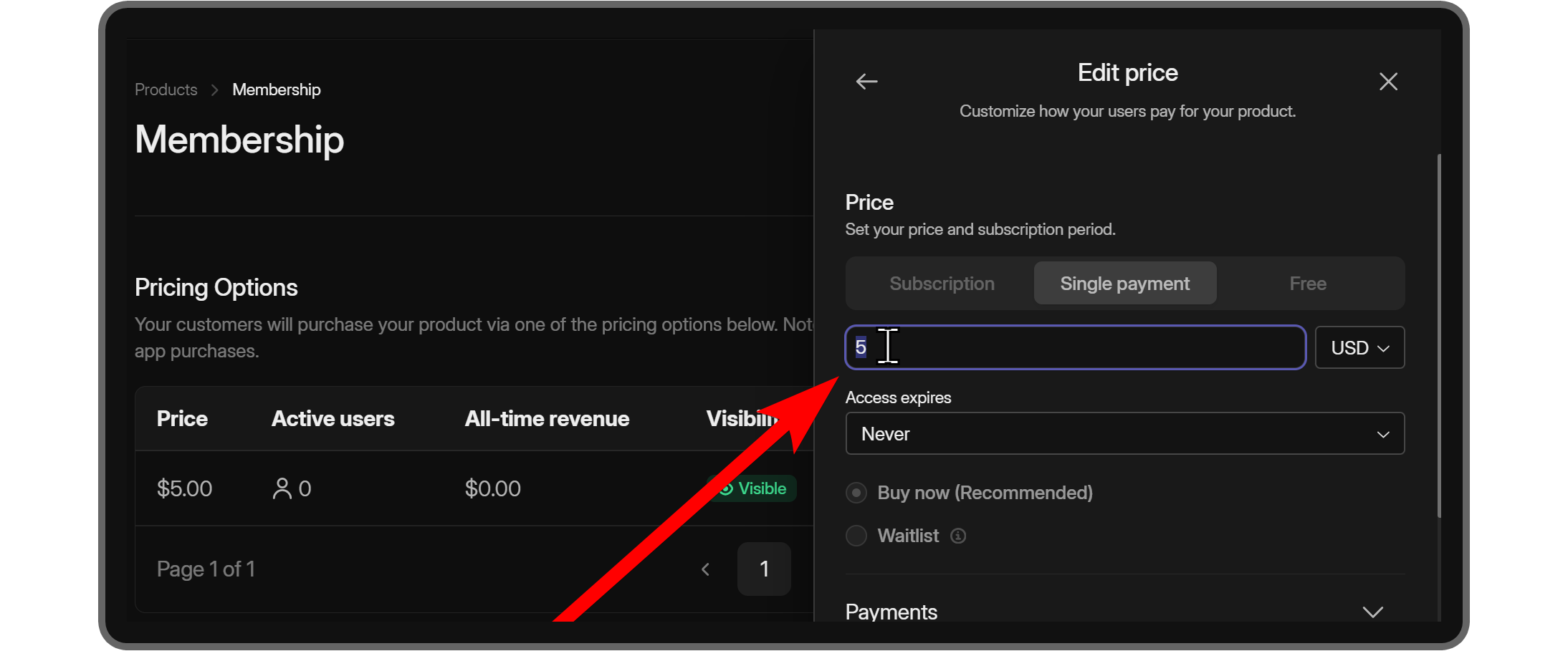This screenshot has height=651, width=1568.
Task: Switch to the Subscription pricing tab
Action: tap(942, 283)
